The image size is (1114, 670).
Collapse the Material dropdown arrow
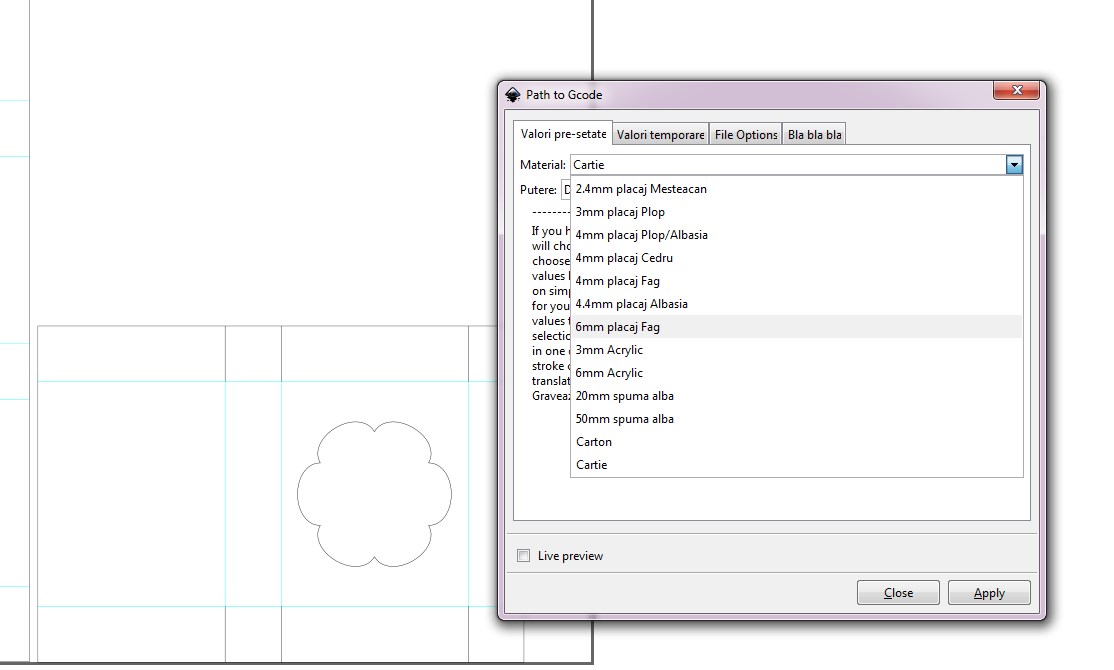pos(1014,165)
